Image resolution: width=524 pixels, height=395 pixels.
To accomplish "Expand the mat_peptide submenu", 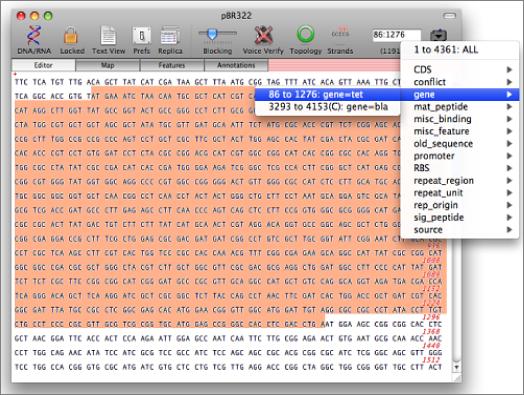I will point(460,107).
